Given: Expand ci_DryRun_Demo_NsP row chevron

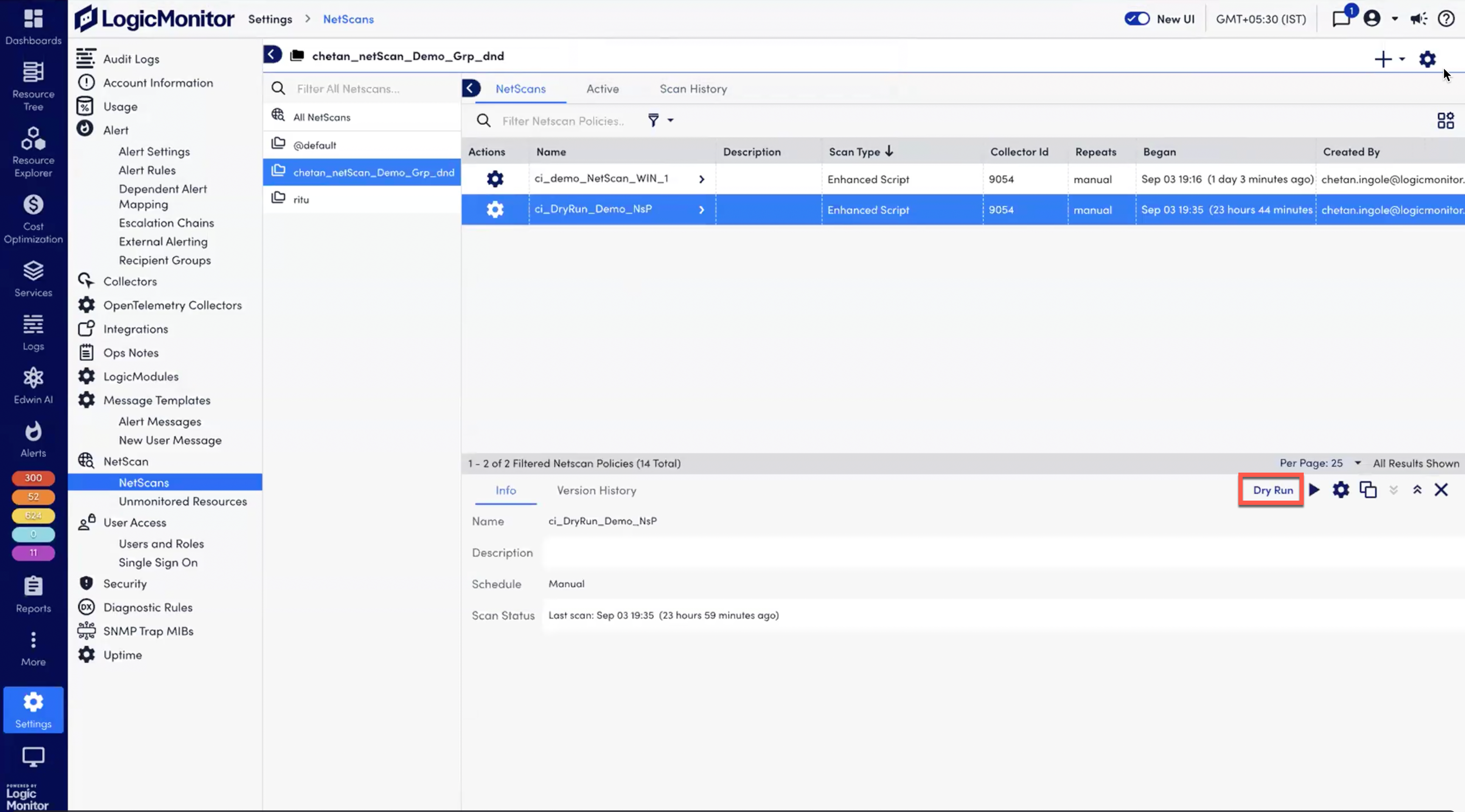Looking at the screenshot, I should tap(701, 209).
